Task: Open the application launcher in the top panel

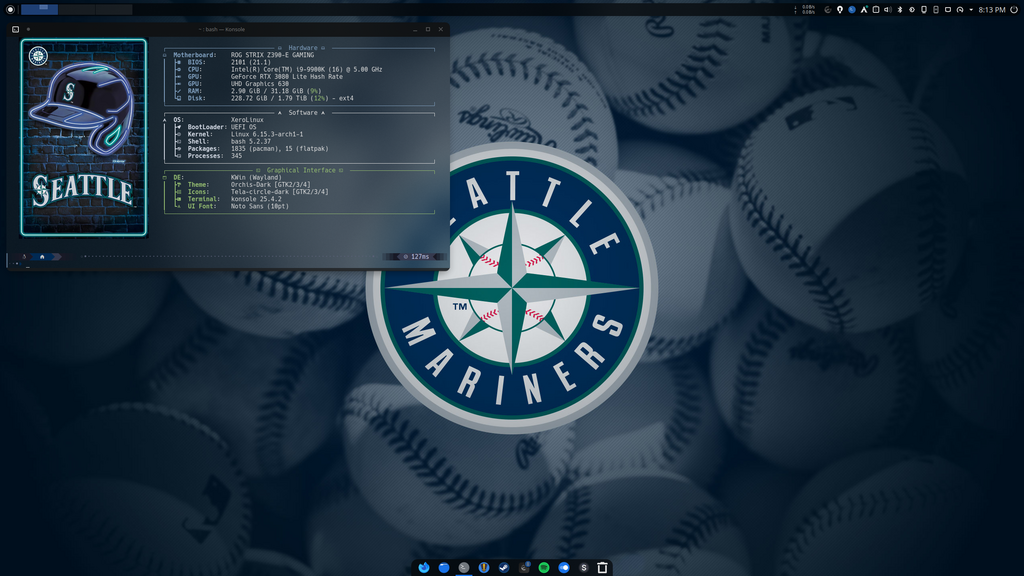Action: tap(10, 9)
